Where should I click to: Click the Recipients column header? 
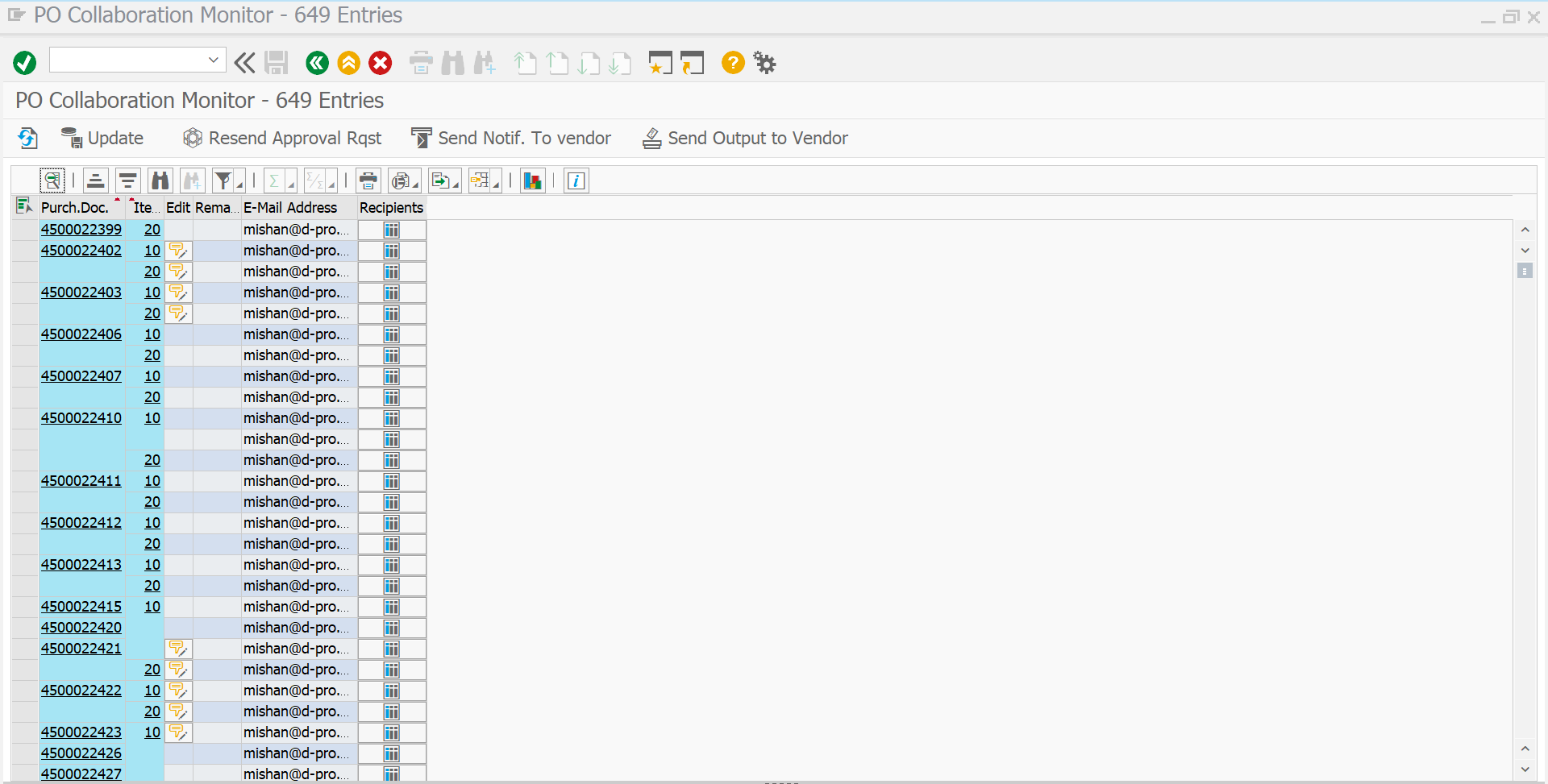(x=391, y=207)
